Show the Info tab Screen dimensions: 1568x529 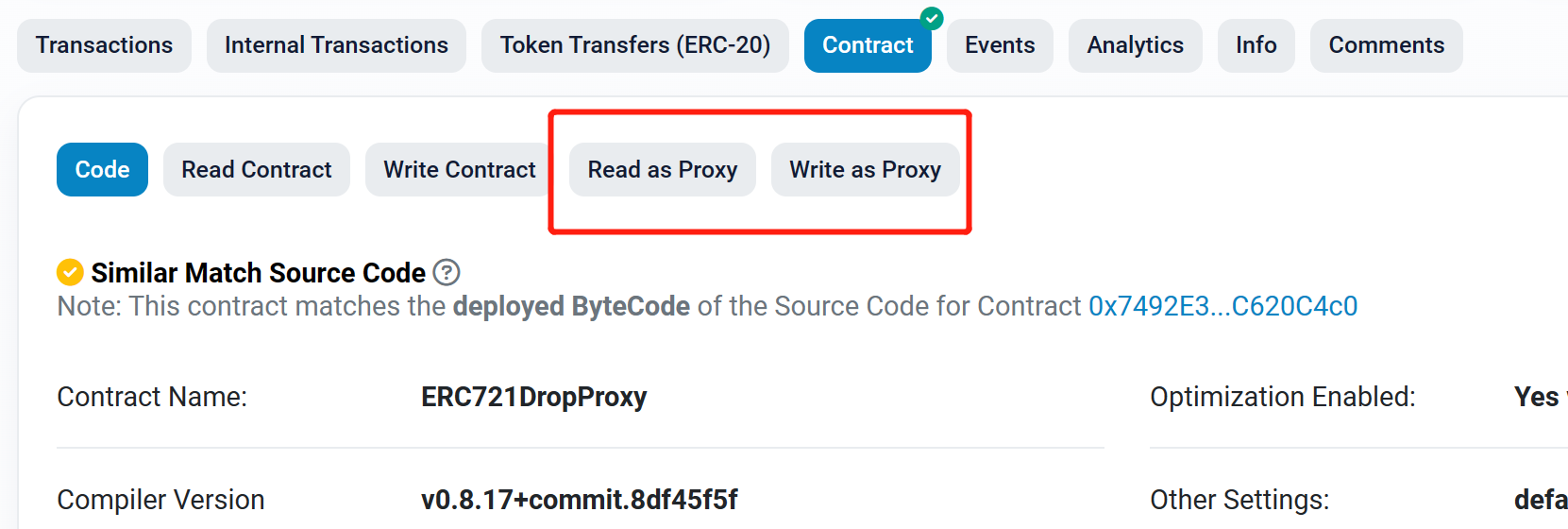coord(1256,45)
